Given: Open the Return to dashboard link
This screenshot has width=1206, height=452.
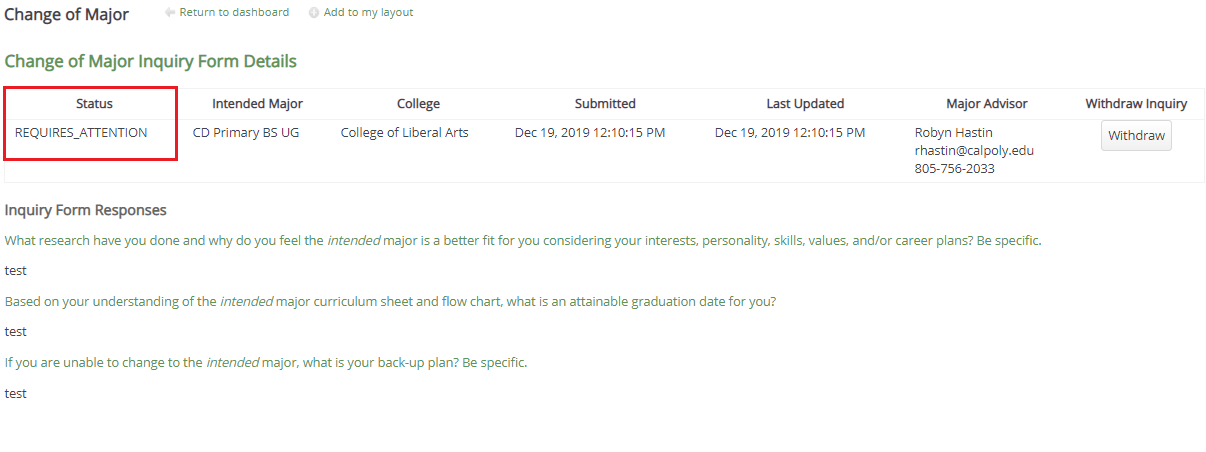Looking at the screenshot, I should pos(234,12).
